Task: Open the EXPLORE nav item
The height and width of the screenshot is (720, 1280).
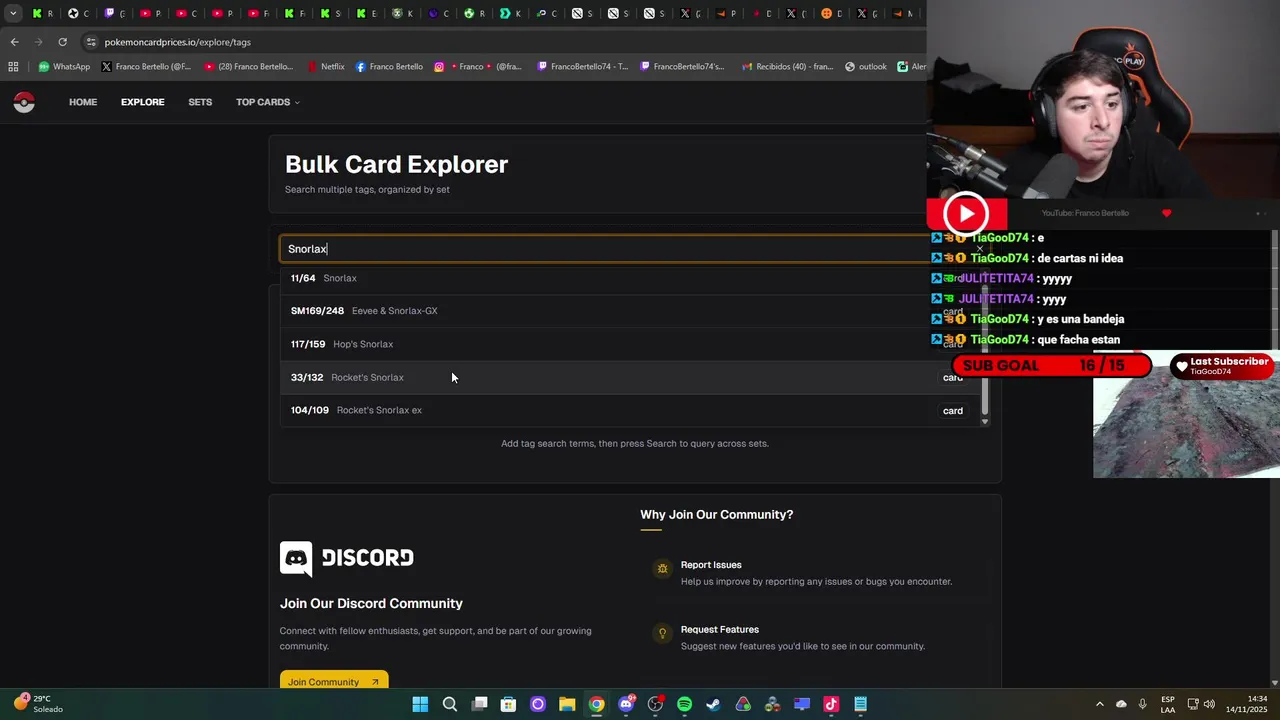Action: 143,102
